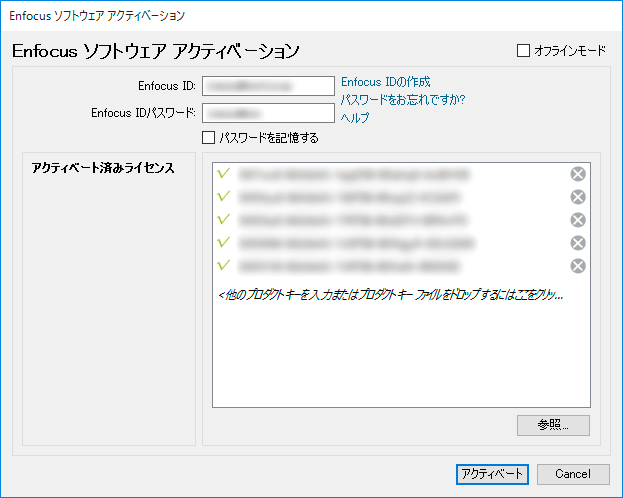Select the fourth blurred license key row
The width and height of the screenshot is (623, 498).
tap(401, 243)
